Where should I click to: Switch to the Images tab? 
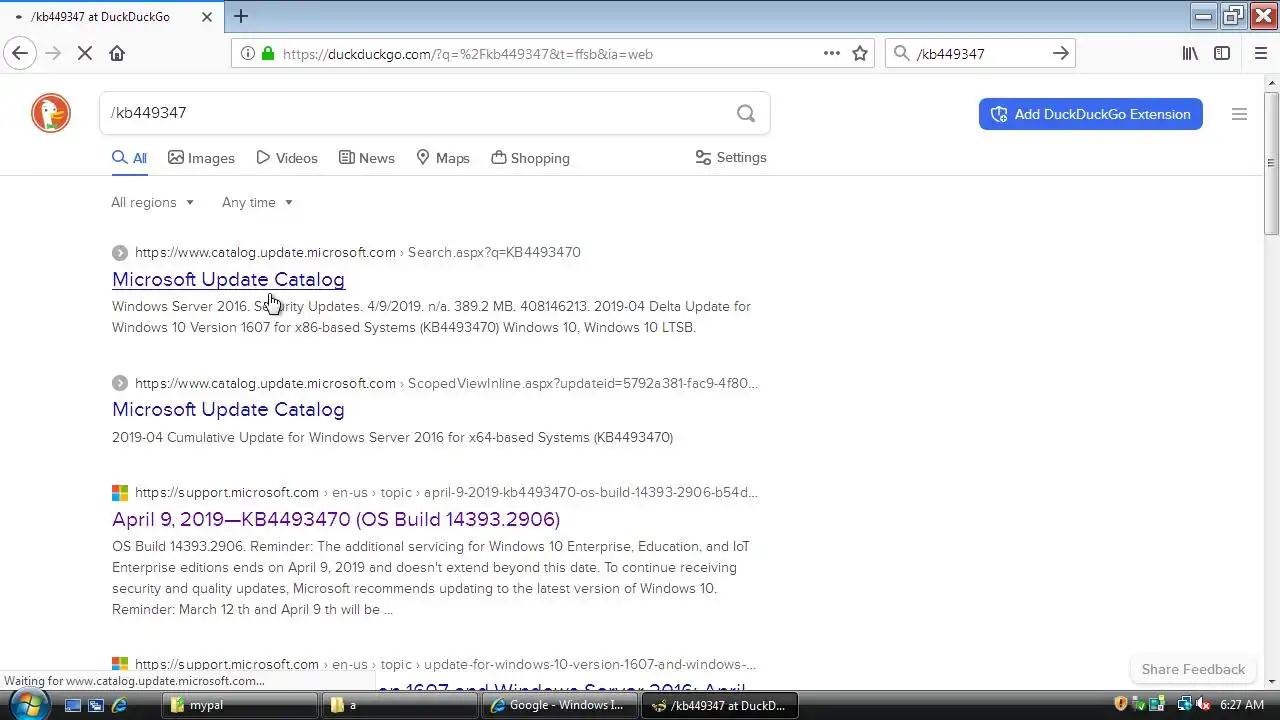point(201,158)
